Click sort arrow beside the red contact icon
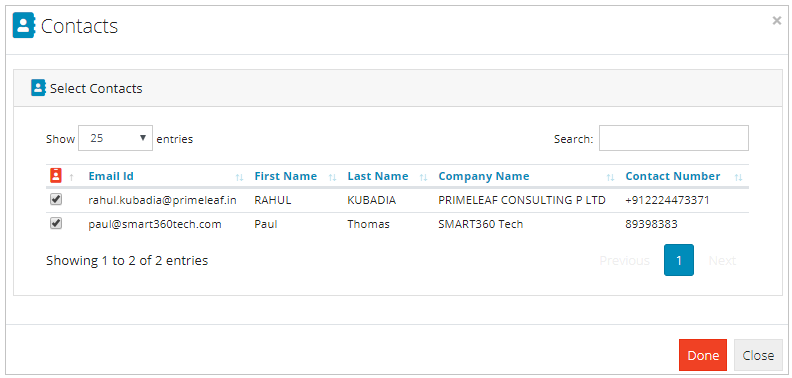The height and width of the screenshot is (378, 792). pos(71,177)
